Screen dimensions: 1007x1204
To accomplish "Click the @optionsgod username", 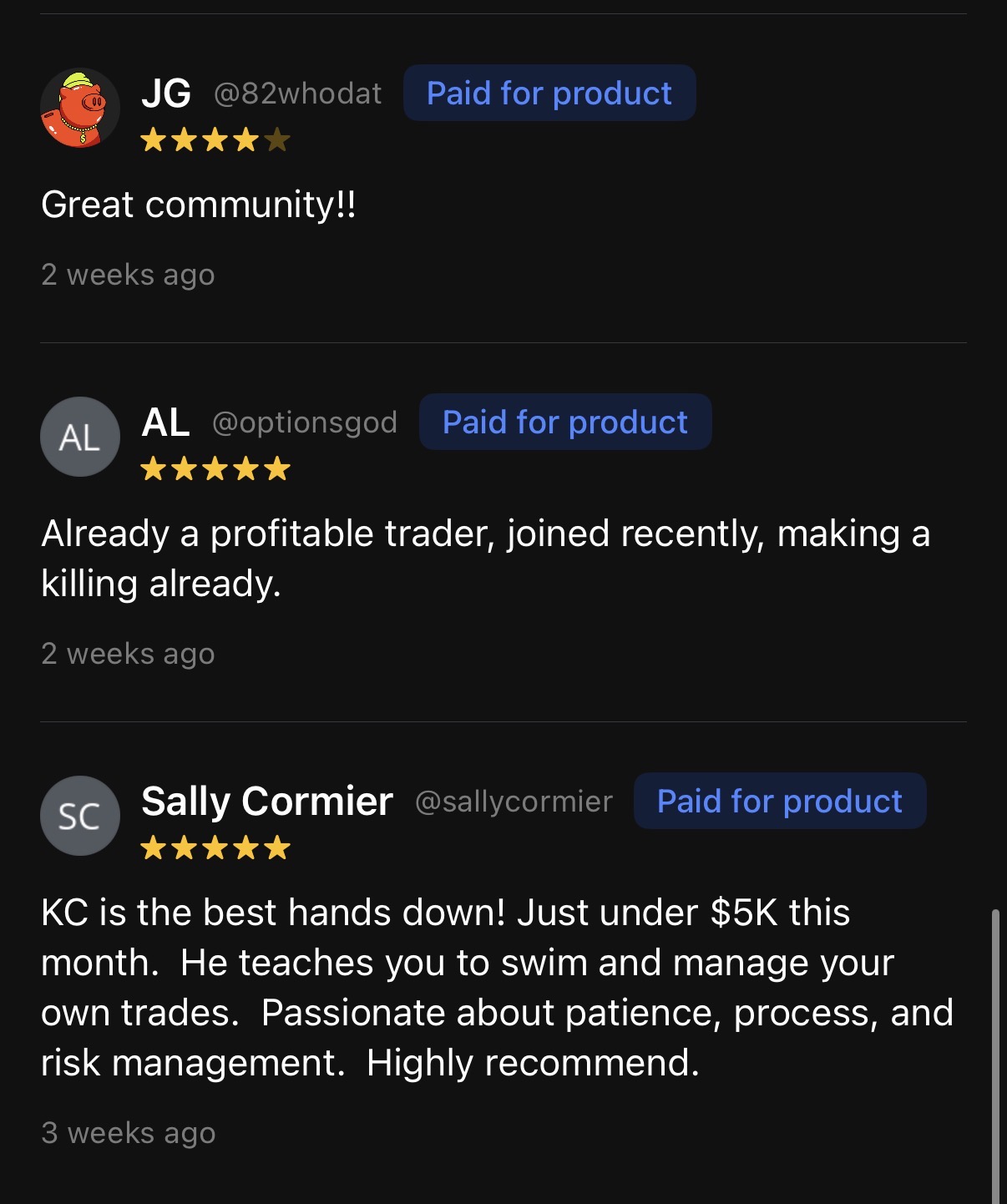I will pos(305,422).
